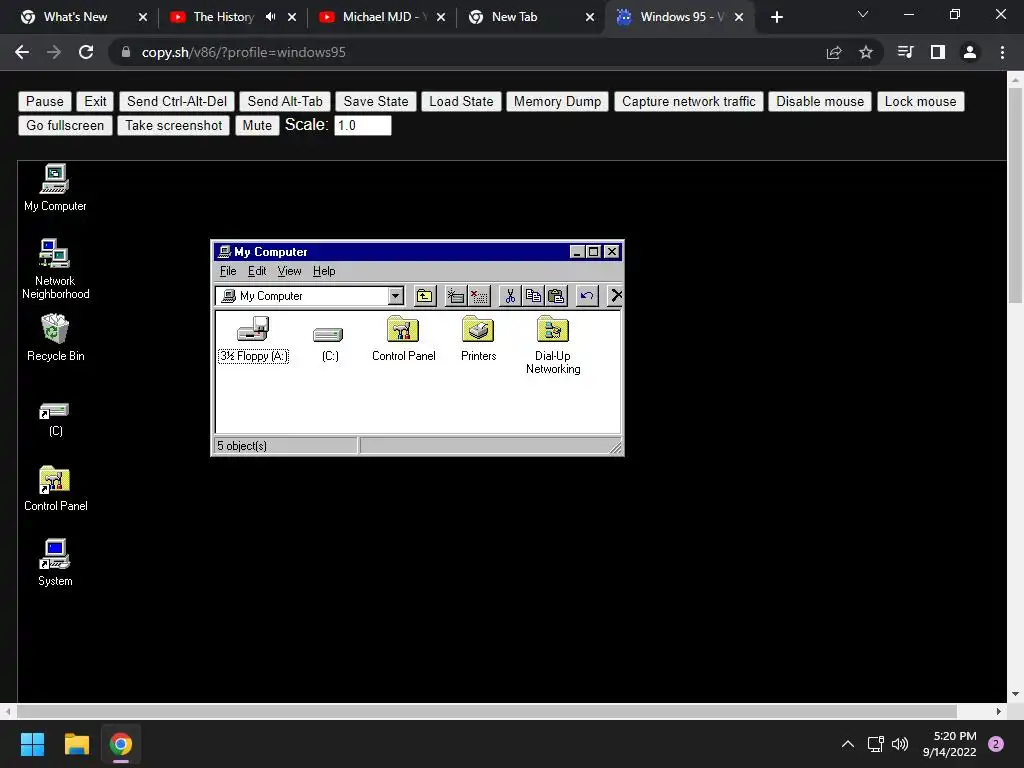The image size is (1024, 768).
Task: Select the (C:) drive in My Computer window
Action: [329, 343]
